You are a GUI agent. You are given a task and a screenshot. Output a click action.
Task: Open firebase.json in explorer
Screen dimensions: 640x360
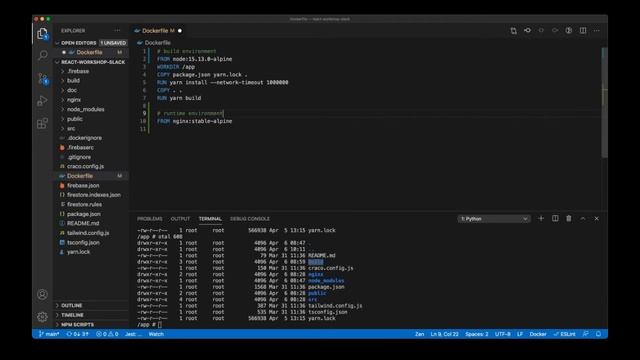[83, 185]
